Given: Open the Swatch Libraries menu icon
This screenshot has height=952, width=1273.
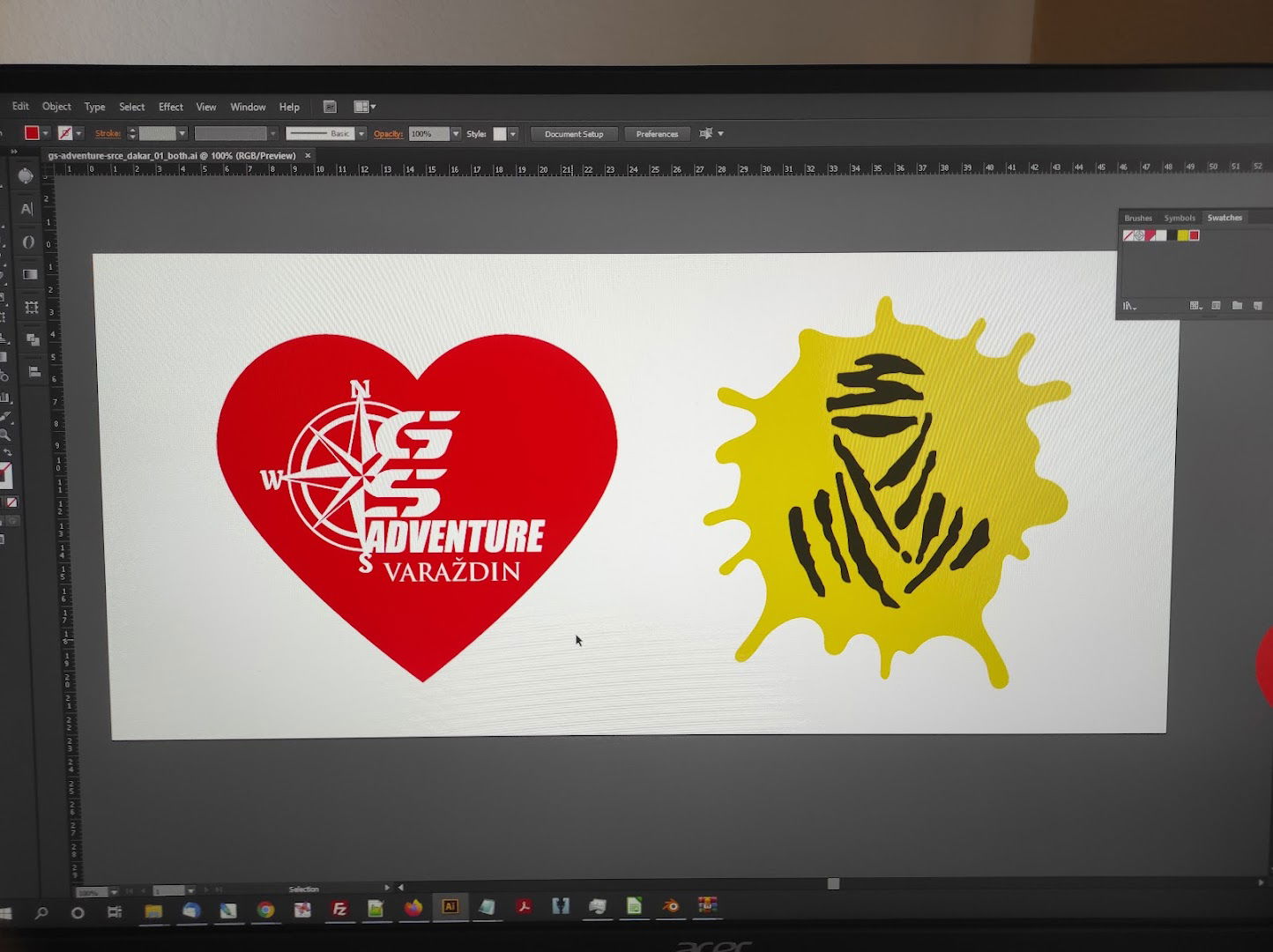Looking at the screenshot, I should click(x=1129, y=306).
